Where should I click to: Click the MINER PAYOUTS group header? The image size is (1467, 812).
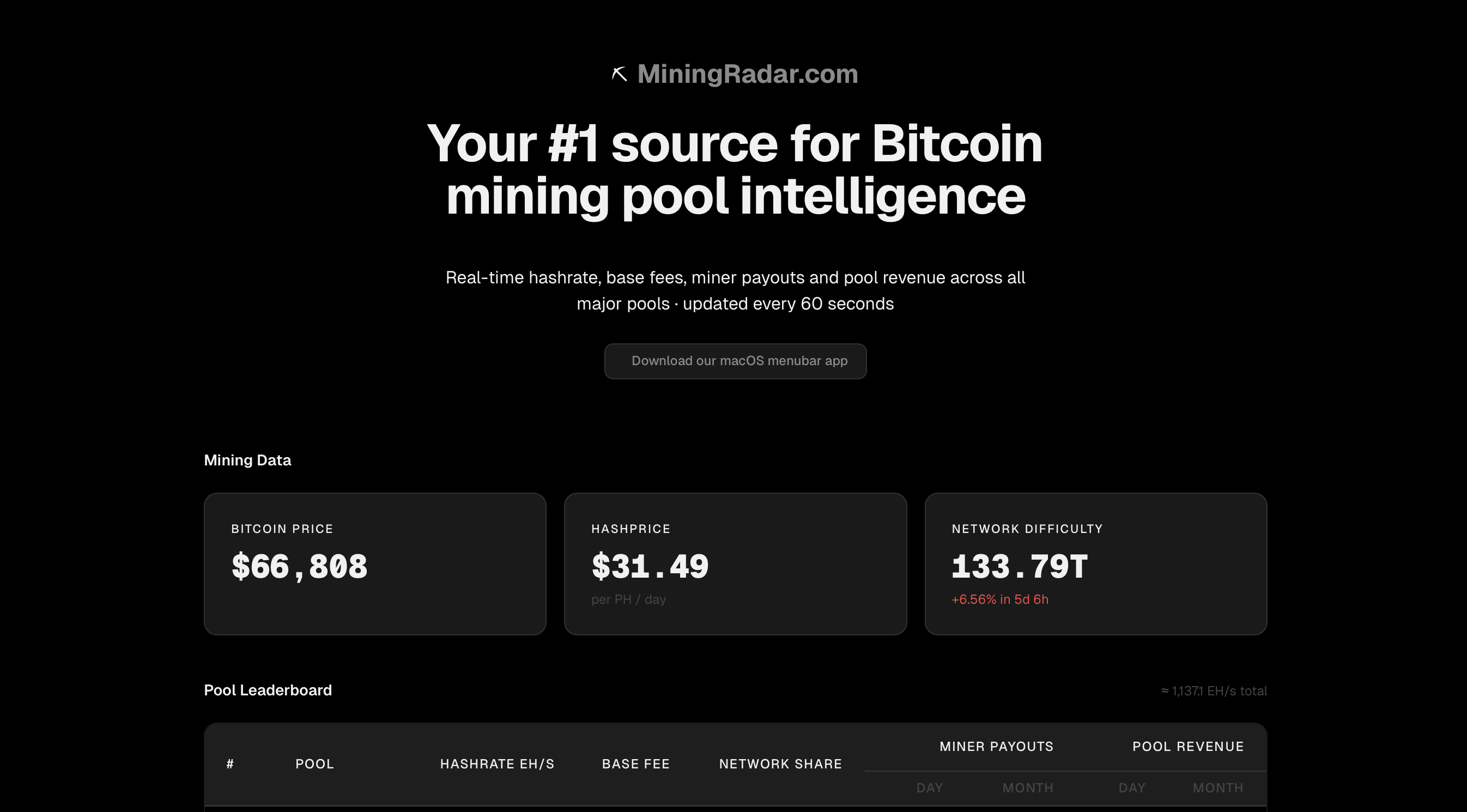click(996, 746)
